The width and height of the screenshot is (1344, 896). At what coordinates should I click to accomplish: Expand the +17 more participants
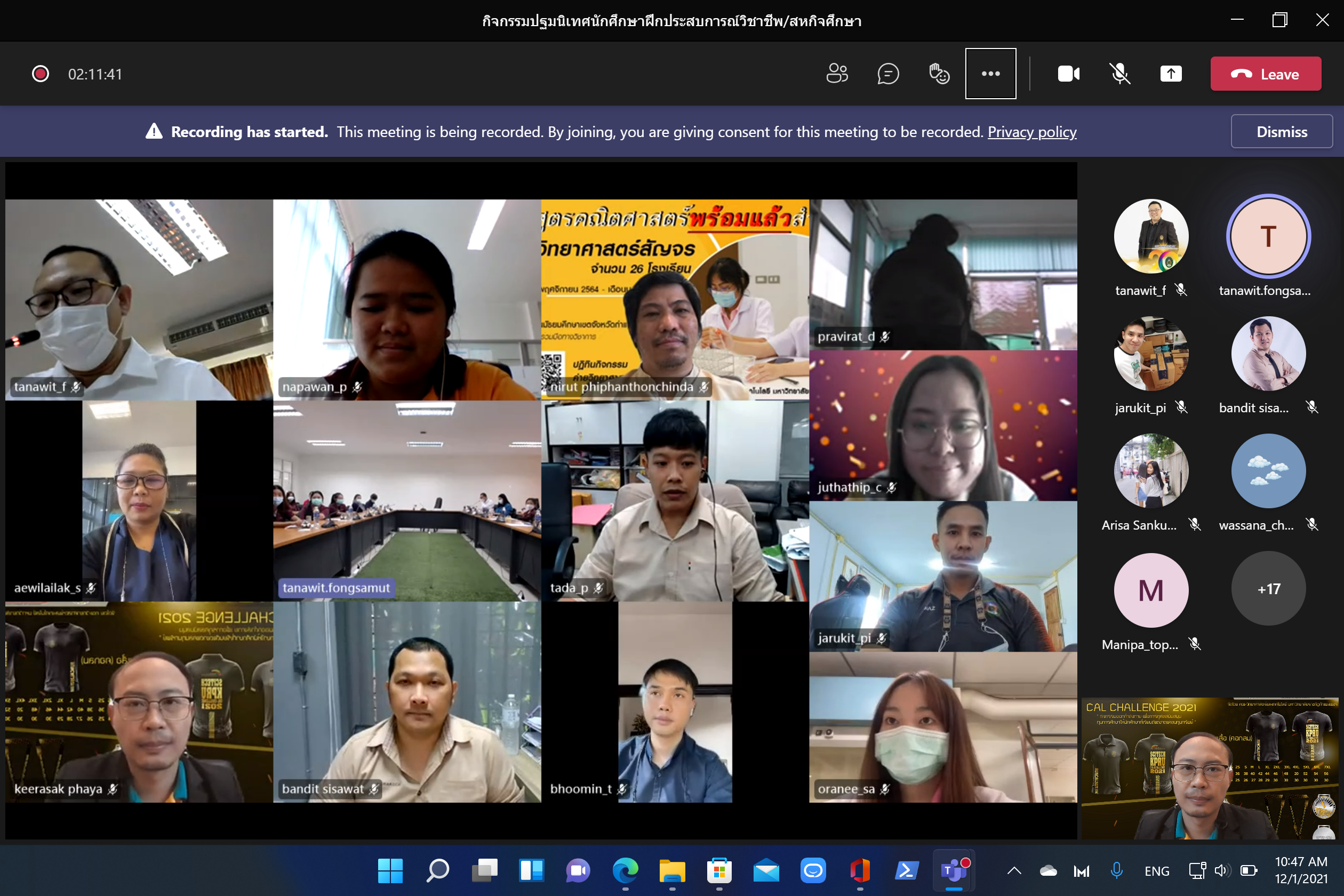click(x=1268, y=589)
